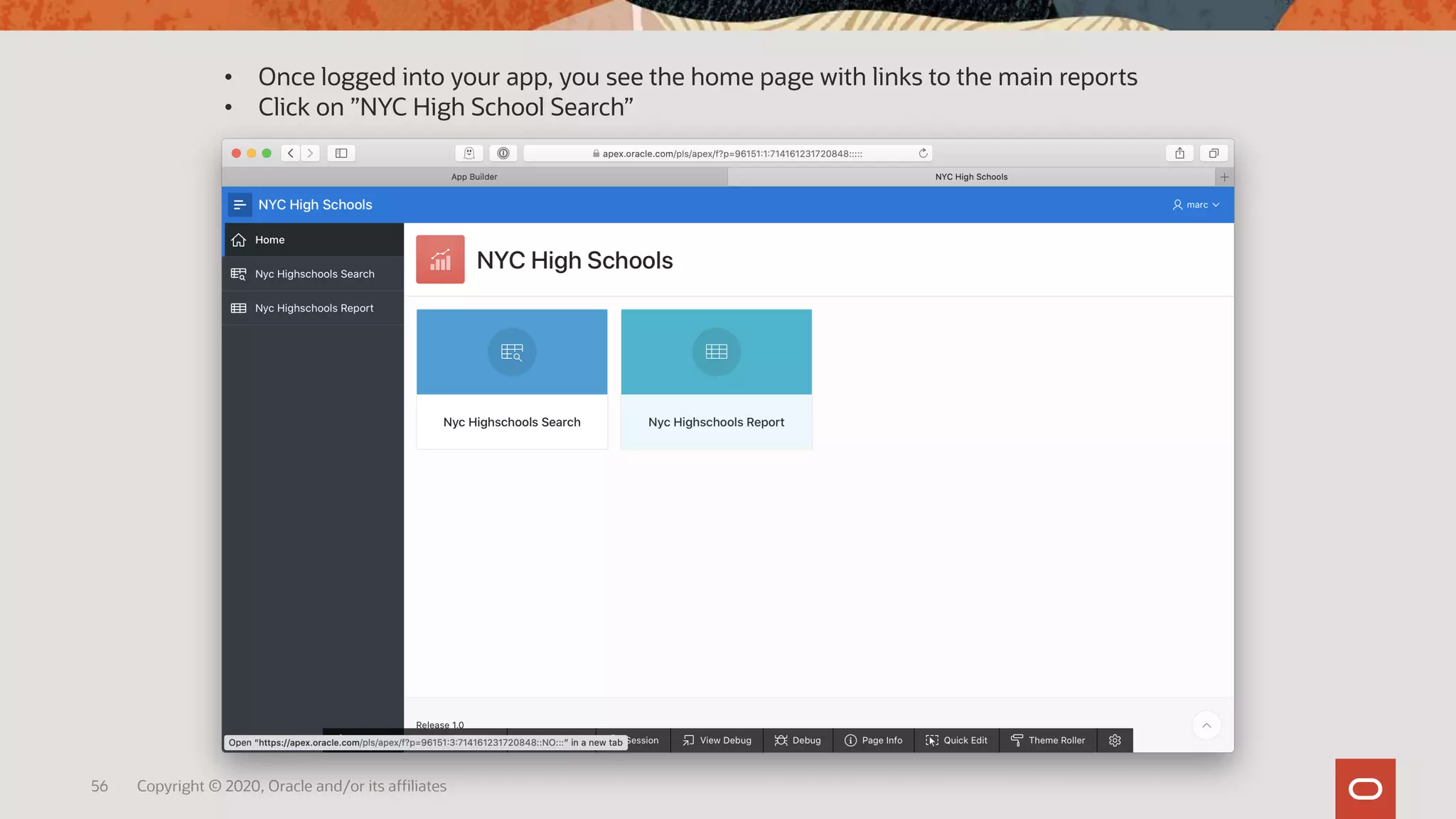
Task: Click the NYC High Schools page heading
Action: pos(574,260)
